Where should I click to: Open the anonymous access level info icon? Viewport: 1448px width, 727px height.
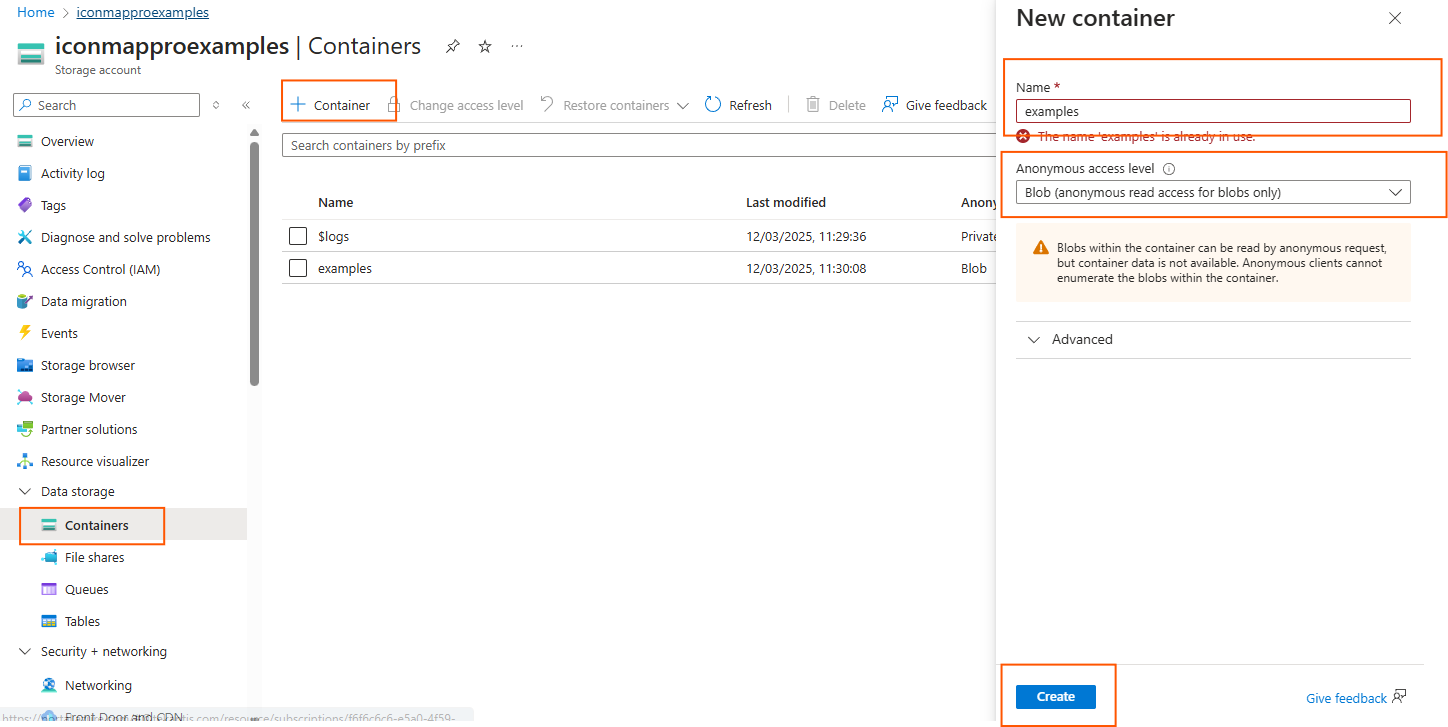1169,169
